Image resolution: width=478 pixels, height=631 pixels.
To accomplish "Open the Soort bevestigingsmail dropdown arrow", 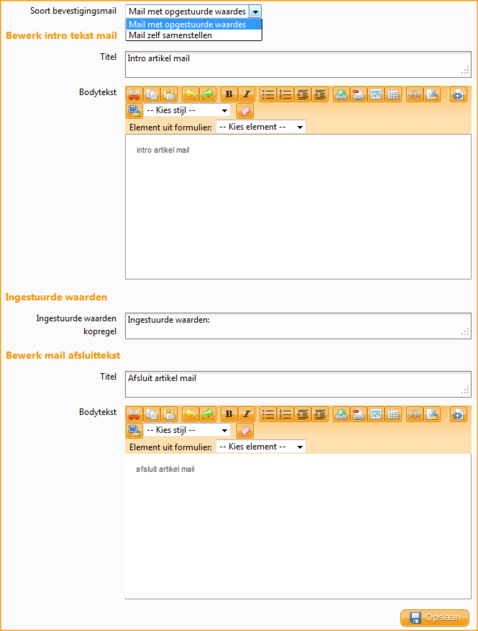I will coord(255,12).
